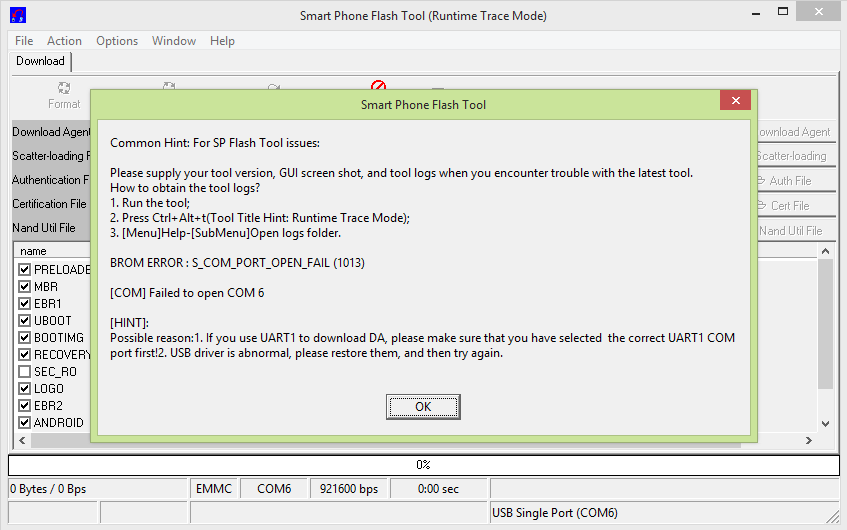This screenshot has width=847, height=530.
Task: Open the Options menu
Action: [117, 41]
